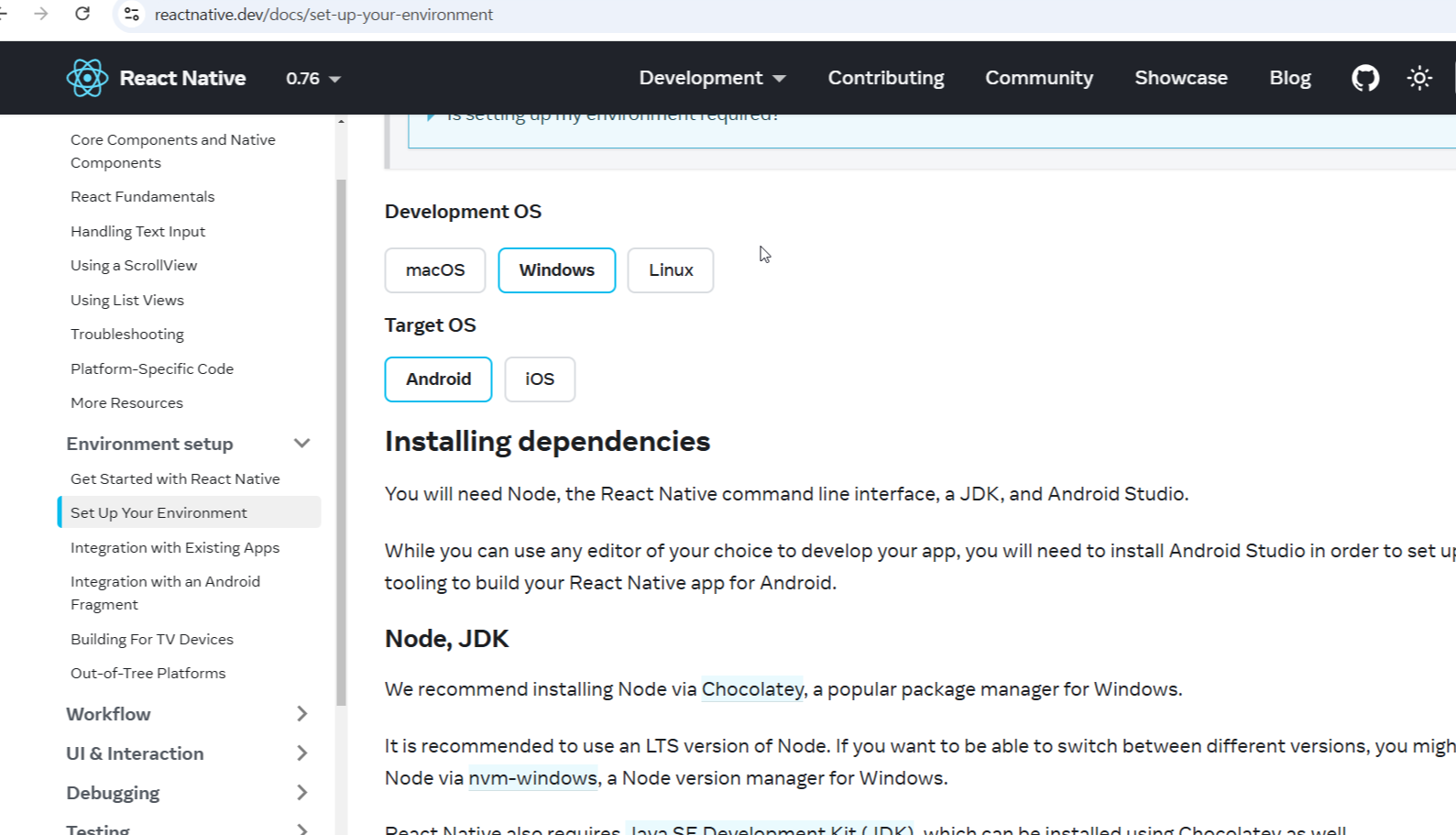1456x835 pixels.
Task: Open Core Components and Native Components
Action: pos(173,151)
